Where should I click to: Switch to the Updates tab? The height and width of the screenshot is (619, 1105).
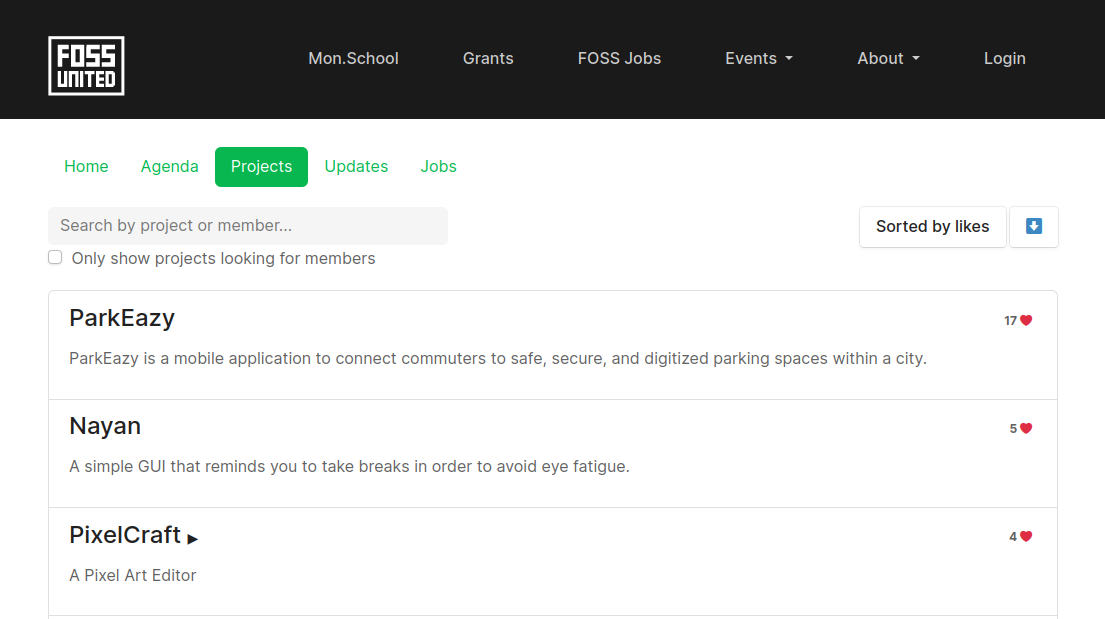pyautogui.click(x=356, y=166)
